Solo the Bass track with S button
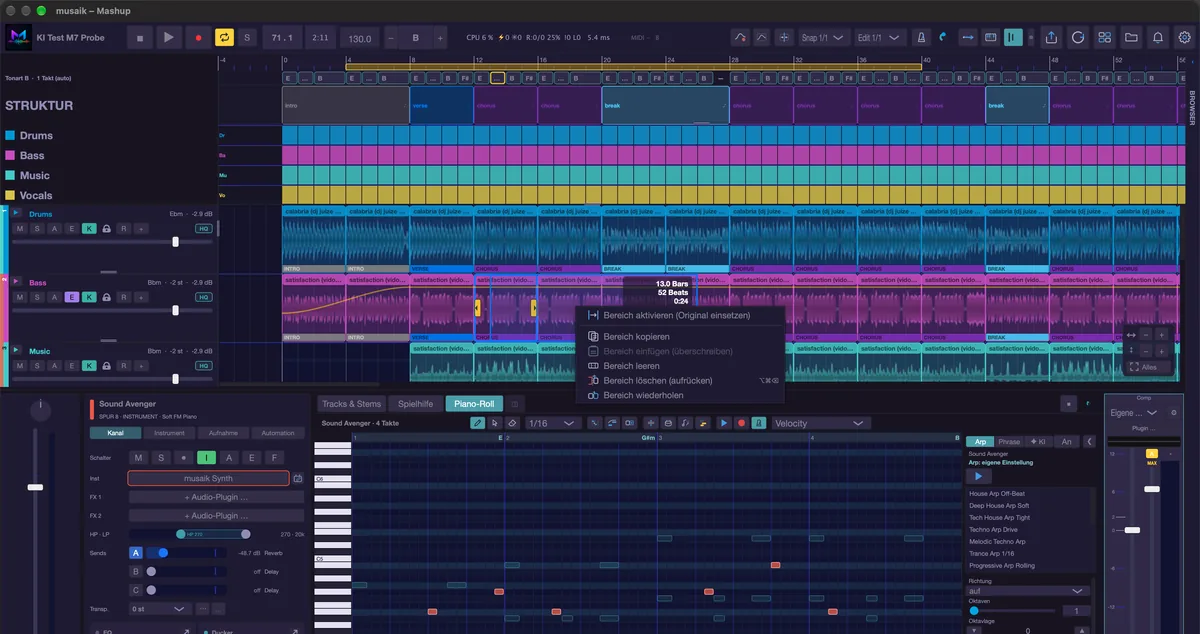The width and height of the screenshot is (1200, 634). [x=36, y=297]
